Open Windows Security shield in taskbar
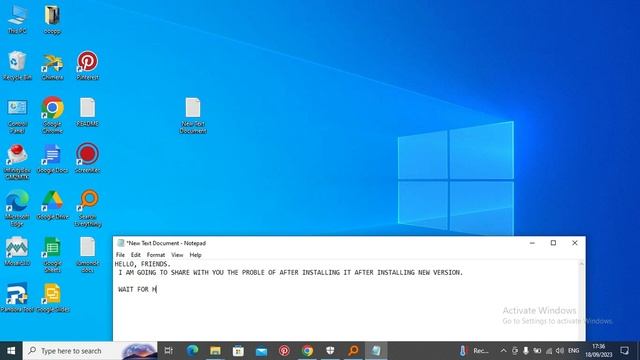This screenshot has width=640, height=360. (x=330, y=351)
